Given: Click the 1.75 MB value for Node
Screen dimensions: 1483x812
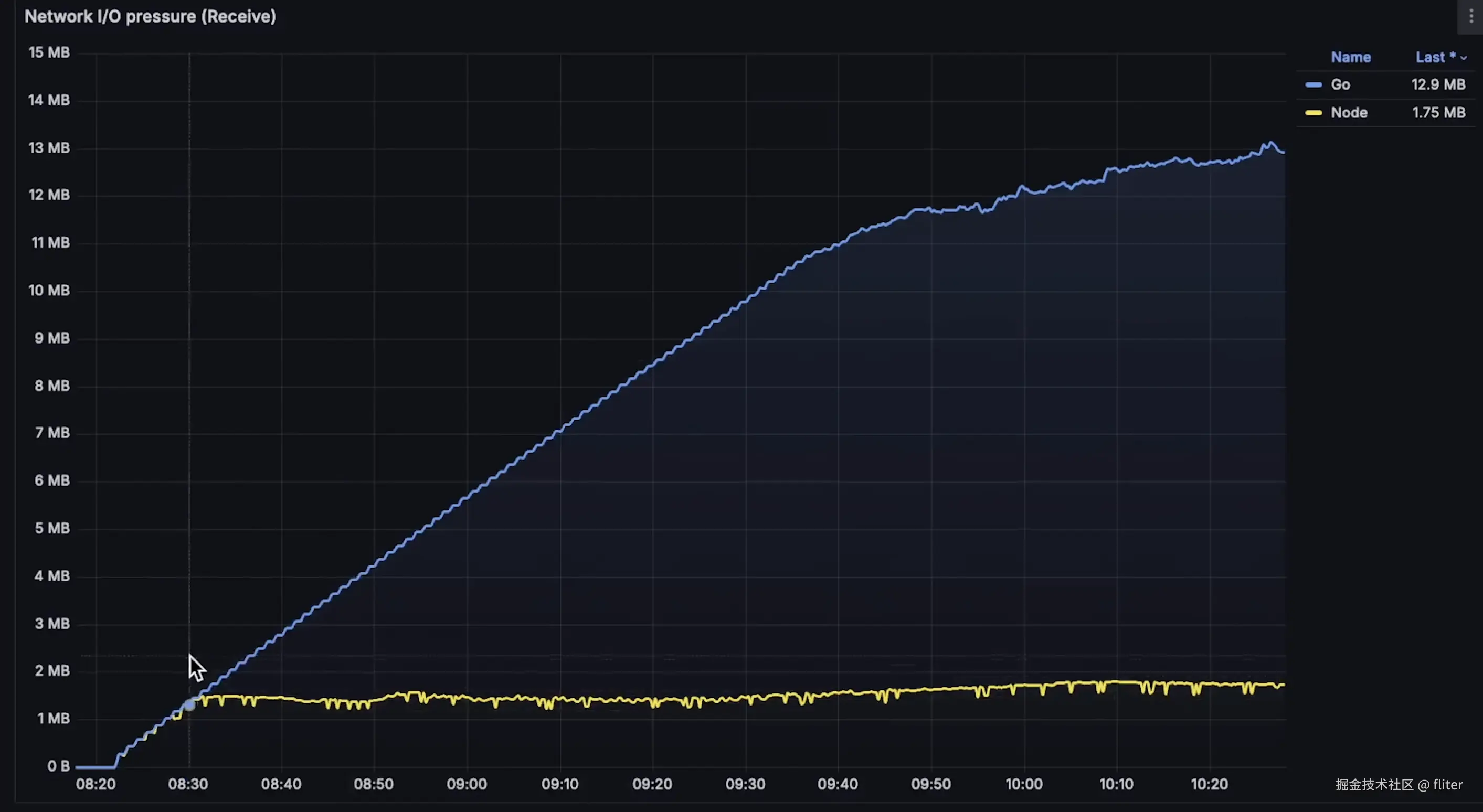Looking at the screenshot, I should click(x=1438, y=113).
